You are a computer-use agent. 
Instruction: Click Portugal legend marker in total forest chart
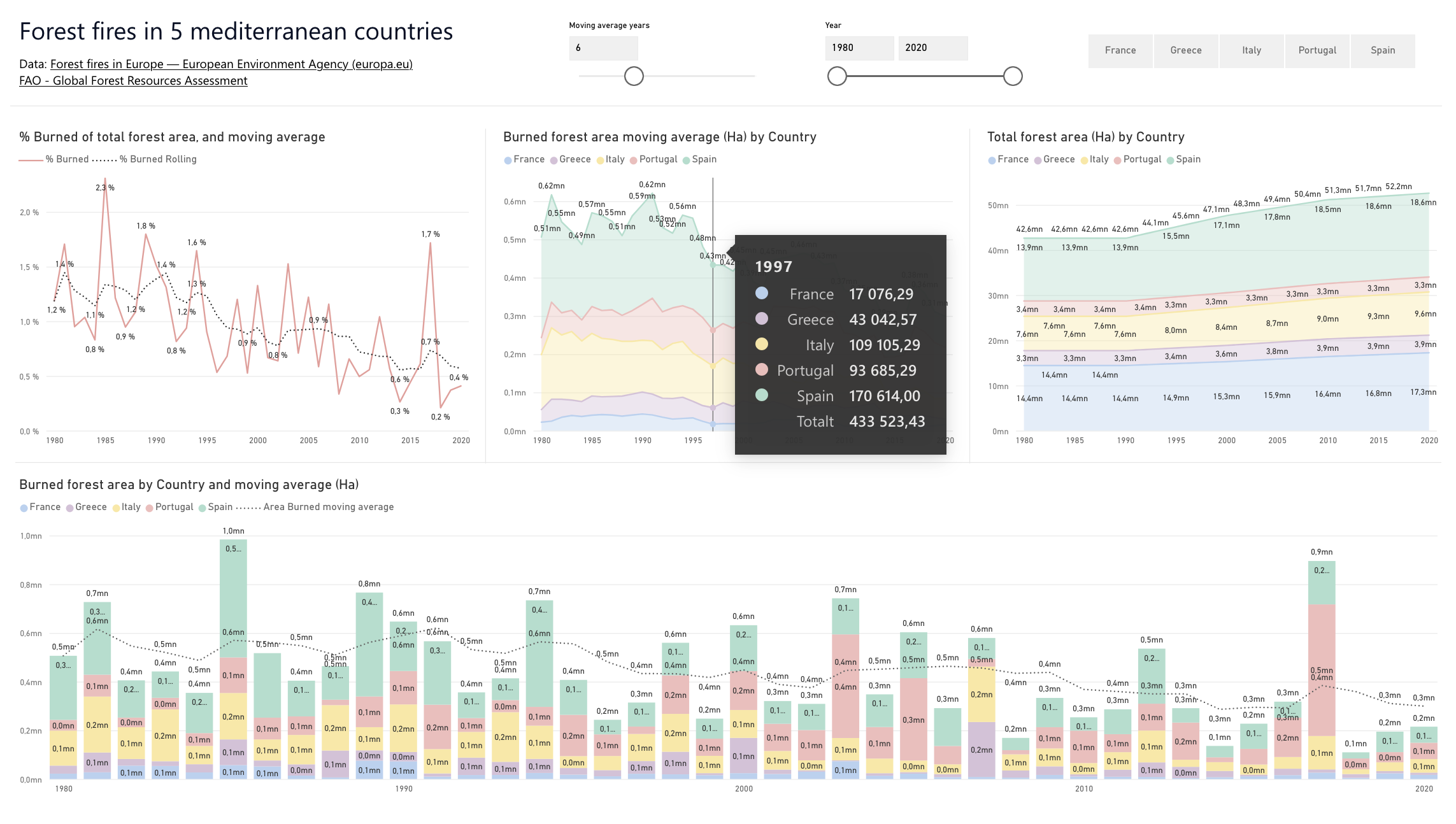click(x=1118, y=160)
